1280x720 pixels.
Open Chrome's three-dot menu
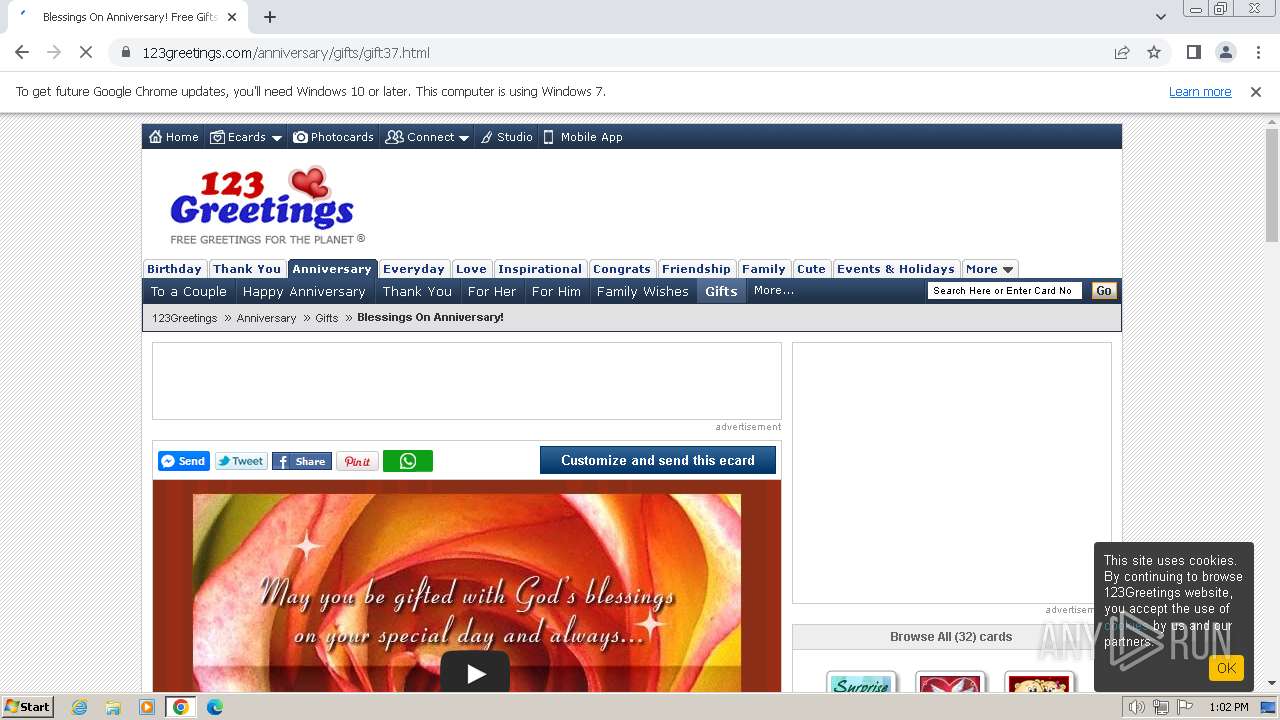tap(1256, 52)
